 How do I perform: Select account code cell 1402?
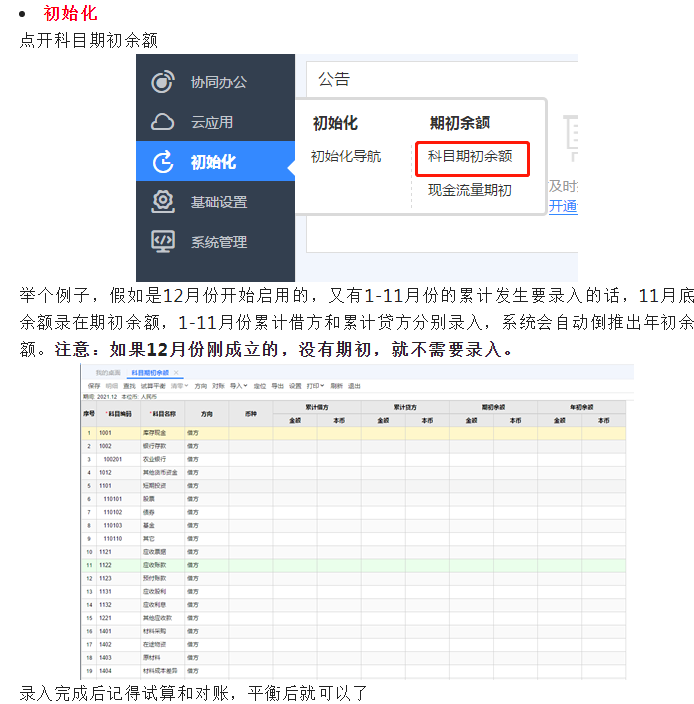(x=119, y=645)
